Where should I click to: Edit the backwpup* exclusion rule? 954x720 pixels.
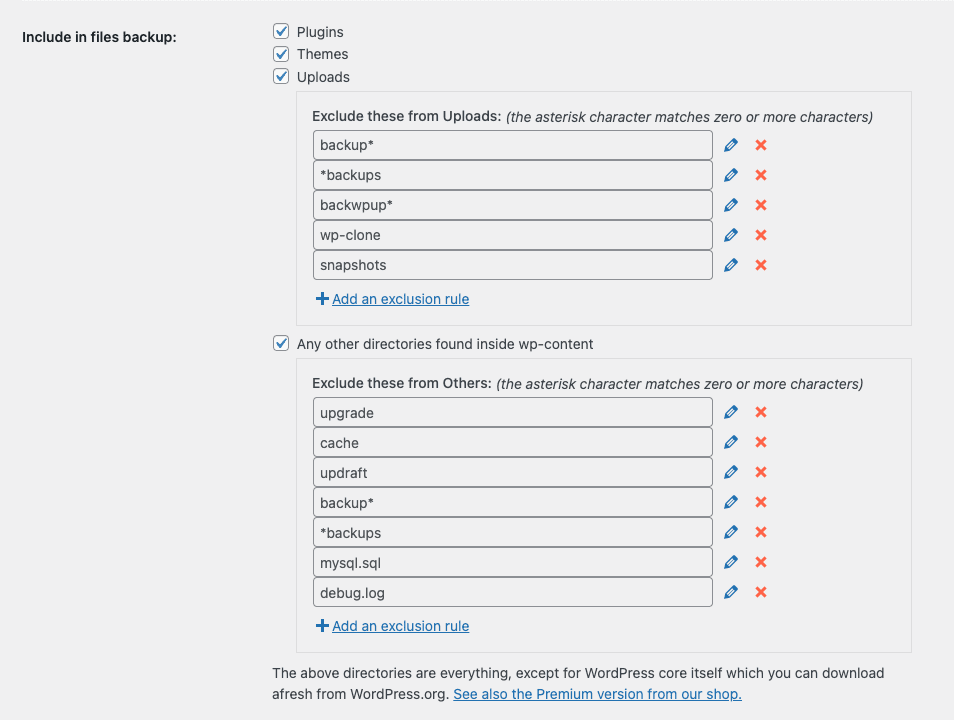[x=731, y=205]
